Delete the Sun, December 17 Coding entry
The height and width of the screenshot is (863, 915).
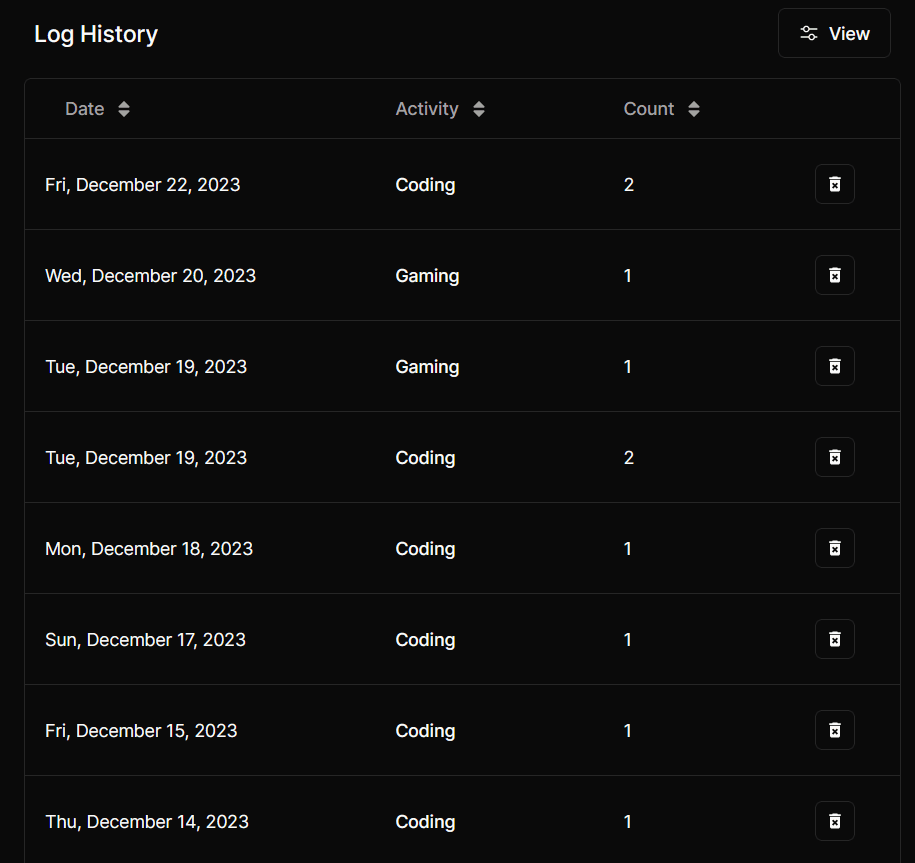834,640
